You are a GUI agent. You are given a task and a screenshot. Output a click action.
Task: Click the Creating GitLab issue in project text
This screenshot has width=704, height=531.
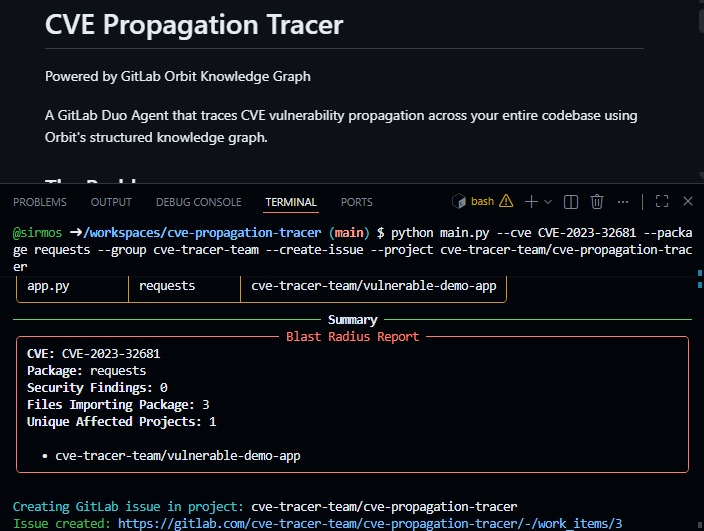coord(128,506)
